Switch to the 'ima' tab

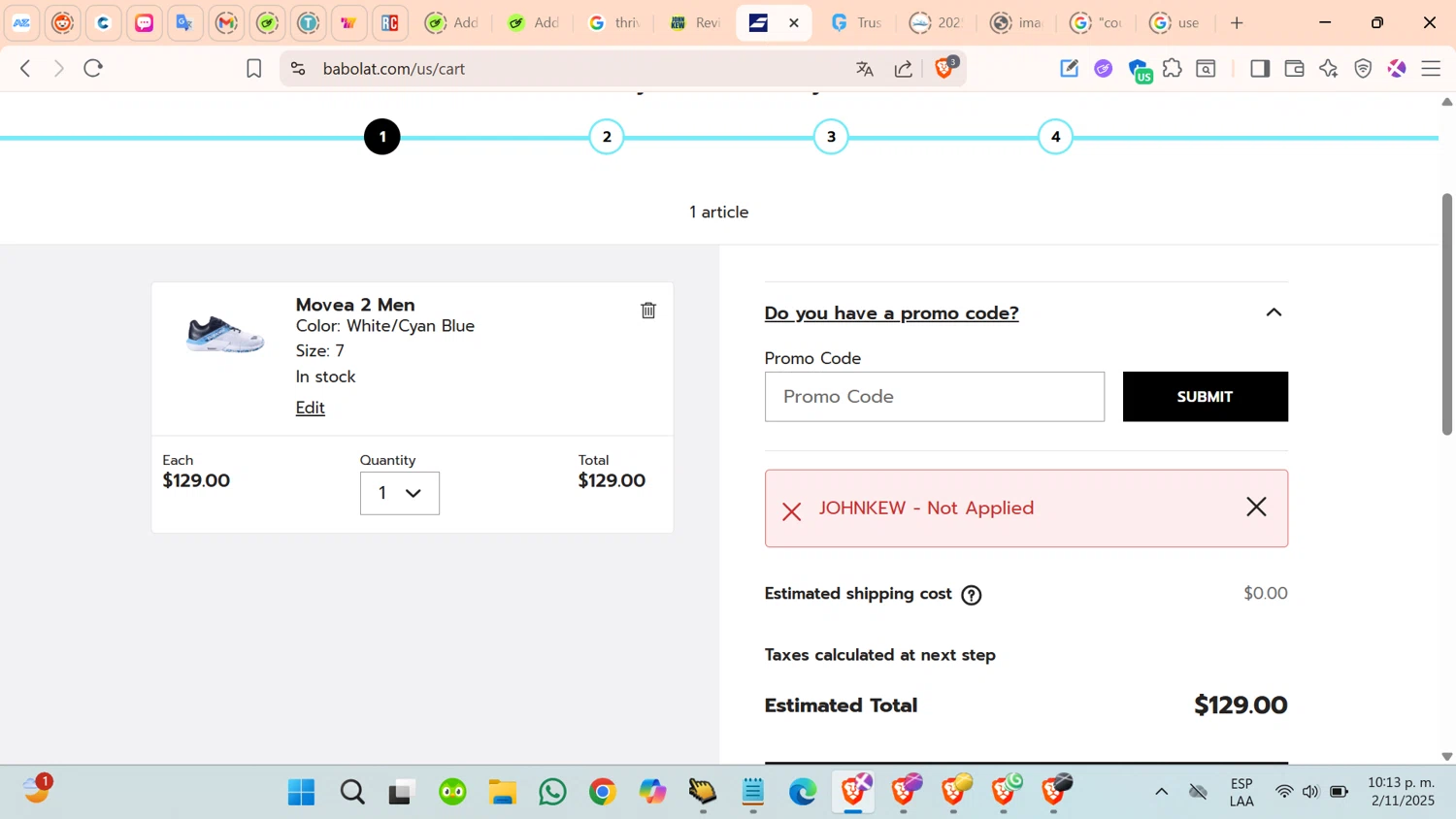[1016, 22]
